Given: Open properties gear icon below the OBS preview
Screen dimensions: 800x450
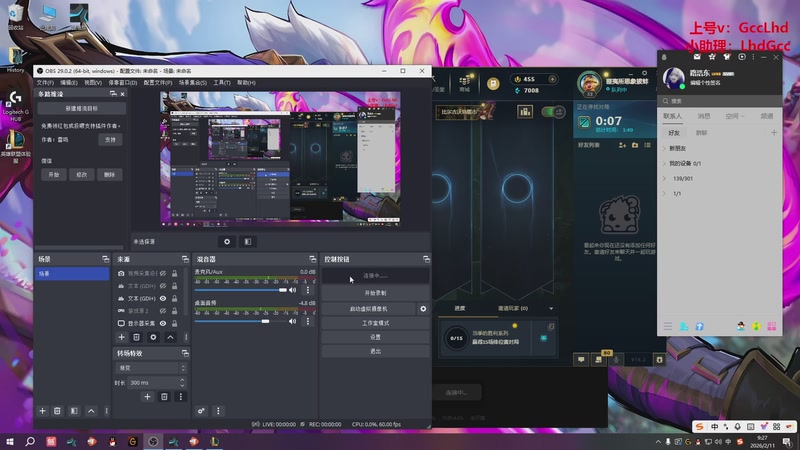Looking at the screenshot, I should coord(227,242).
